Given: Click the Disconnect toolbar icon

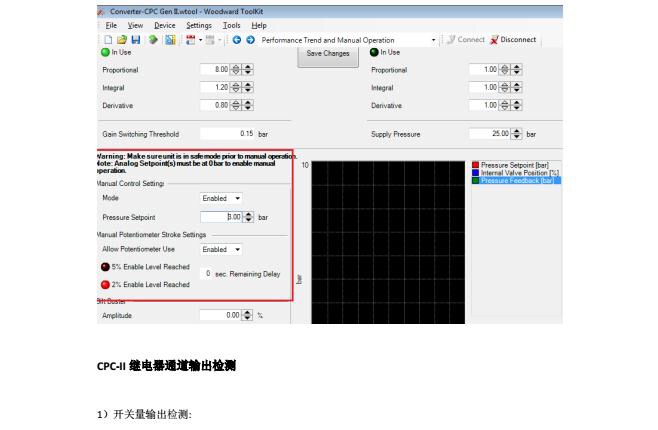Looking at the screenshot, I should (513, 39).
